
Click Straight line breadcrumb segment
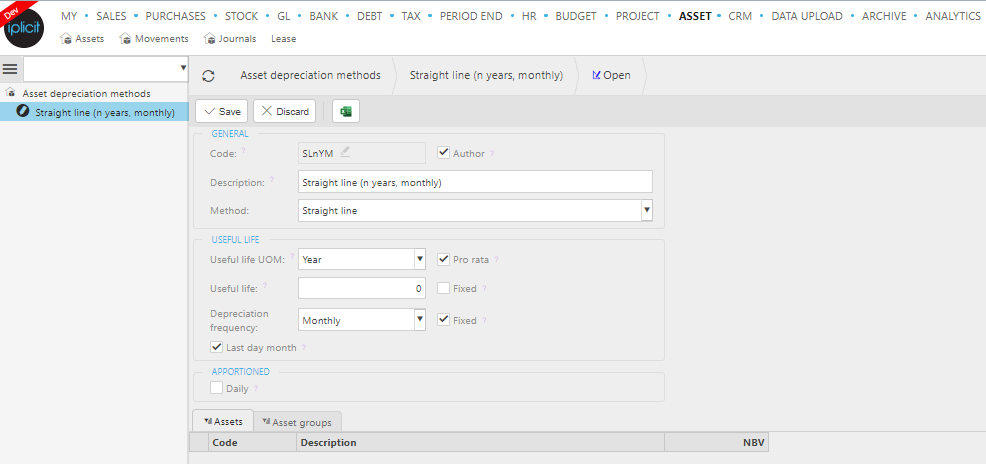point(486,75)
